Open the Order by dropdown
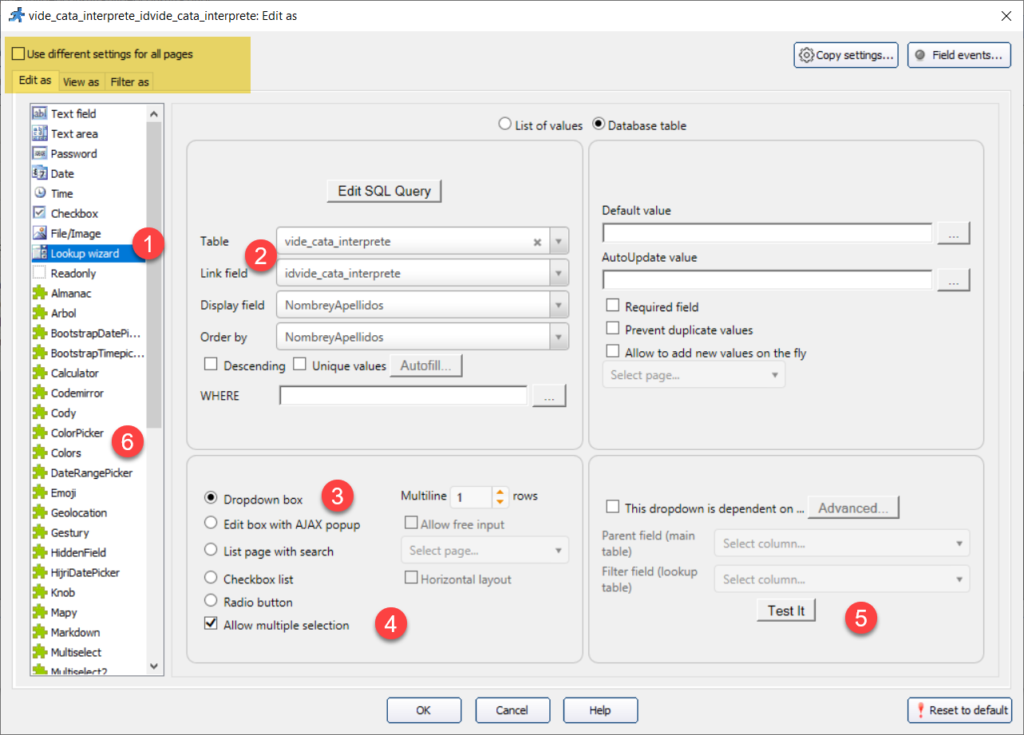Image resolution: width=1024 pixels, height=735 pixels. coord(558,337)
